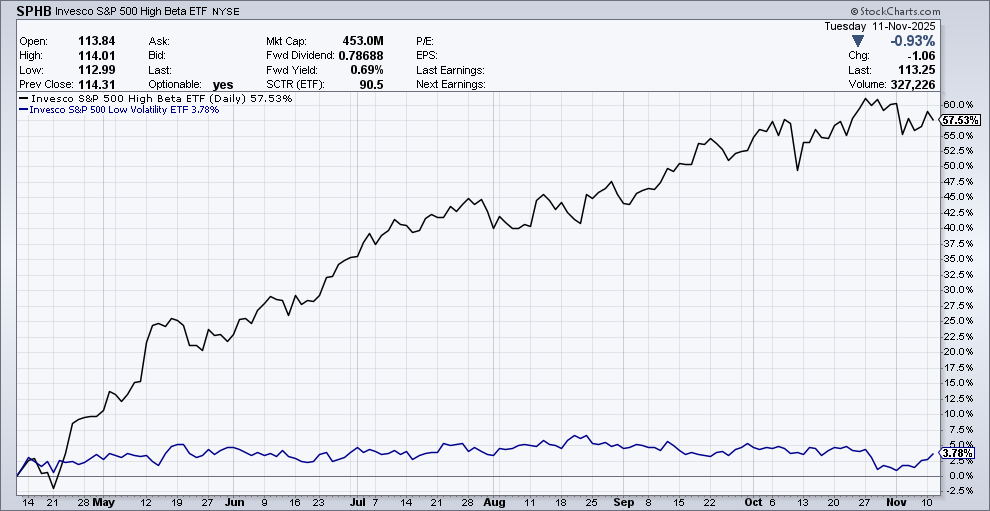Screen dimensions: 990x511
Task: Click the NYSE exchange label
Action: pos(226,11)
